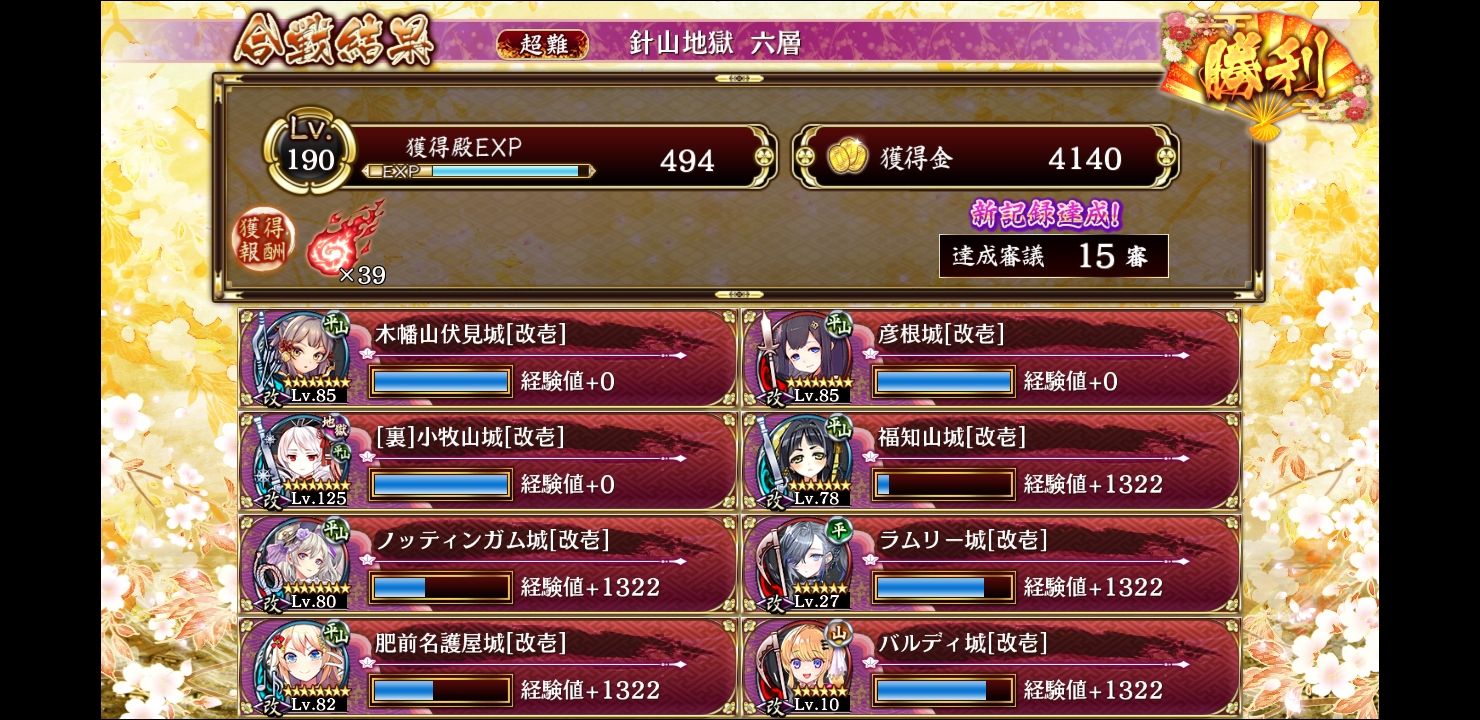
Task: Click the 達成審議 15審 record box
Action: pos(1054,256)
